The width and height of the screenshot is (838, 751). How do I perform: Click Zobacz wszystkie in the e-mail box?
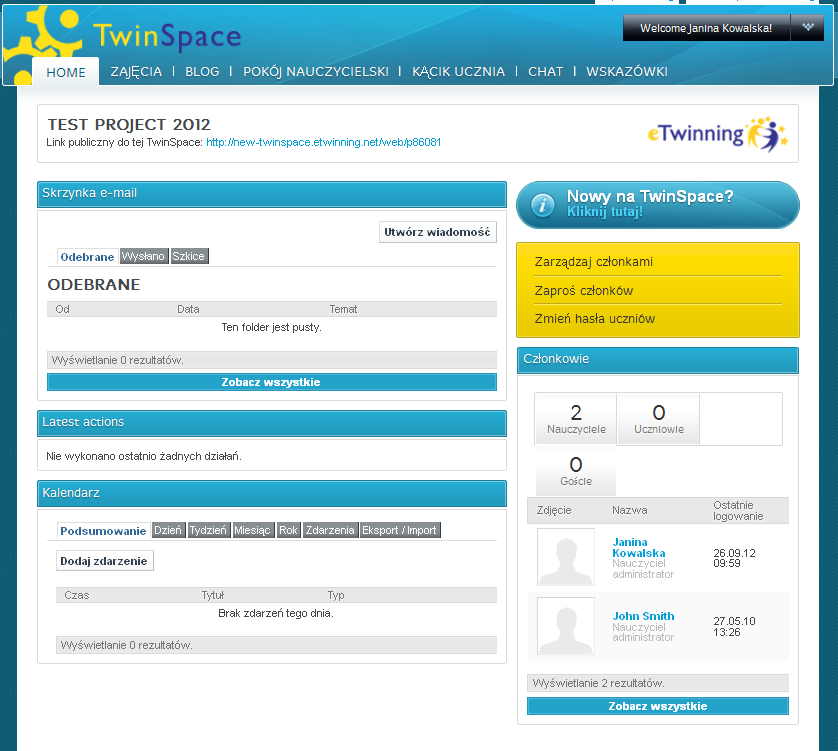pos(271,382)
